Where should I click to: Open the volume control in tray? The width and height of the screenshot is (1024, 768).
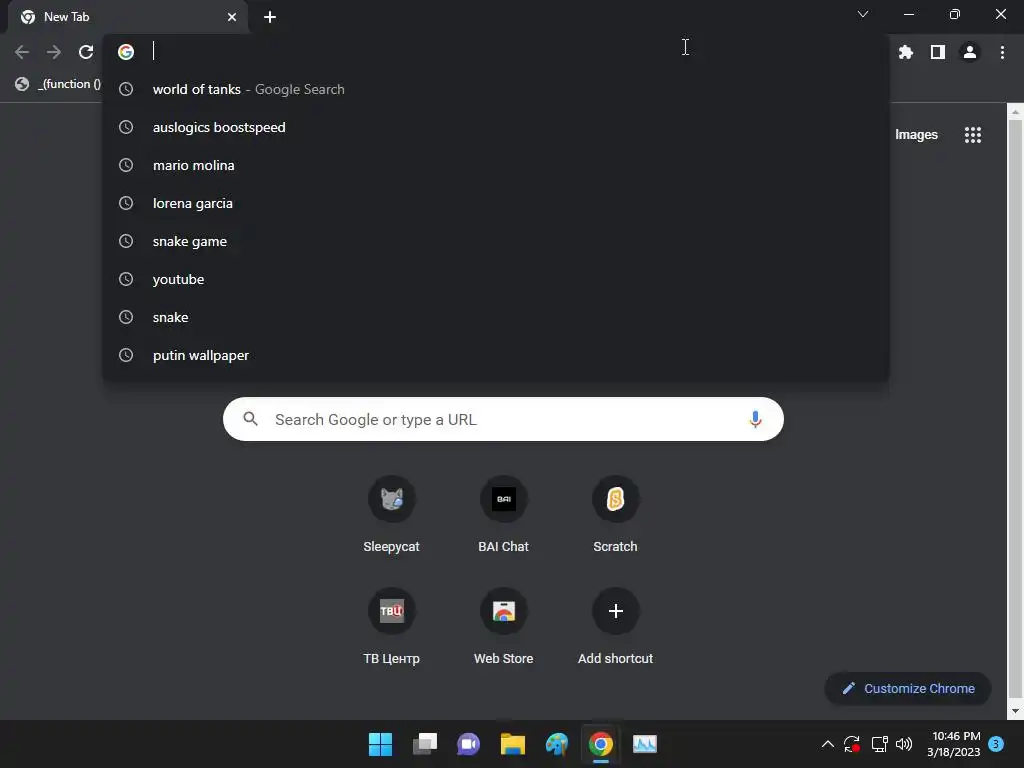click(x=904, y=744)
